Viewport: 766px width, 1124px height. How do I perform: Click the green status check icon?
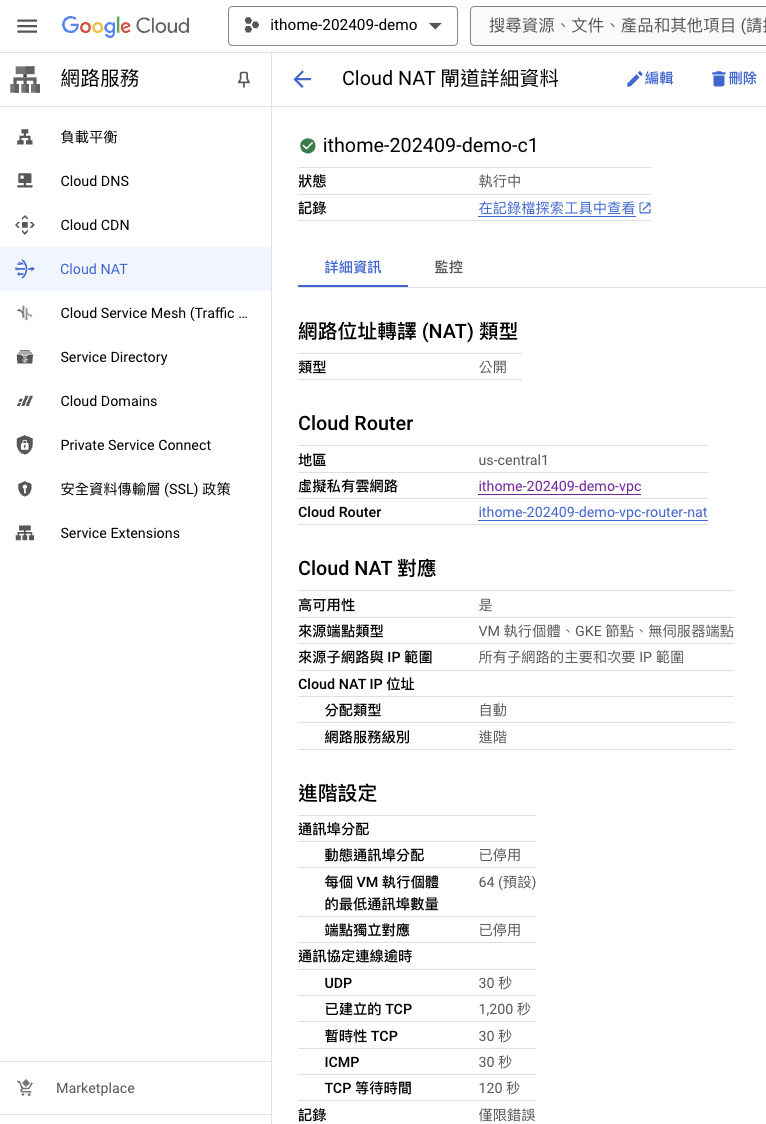tap(307, 146)
